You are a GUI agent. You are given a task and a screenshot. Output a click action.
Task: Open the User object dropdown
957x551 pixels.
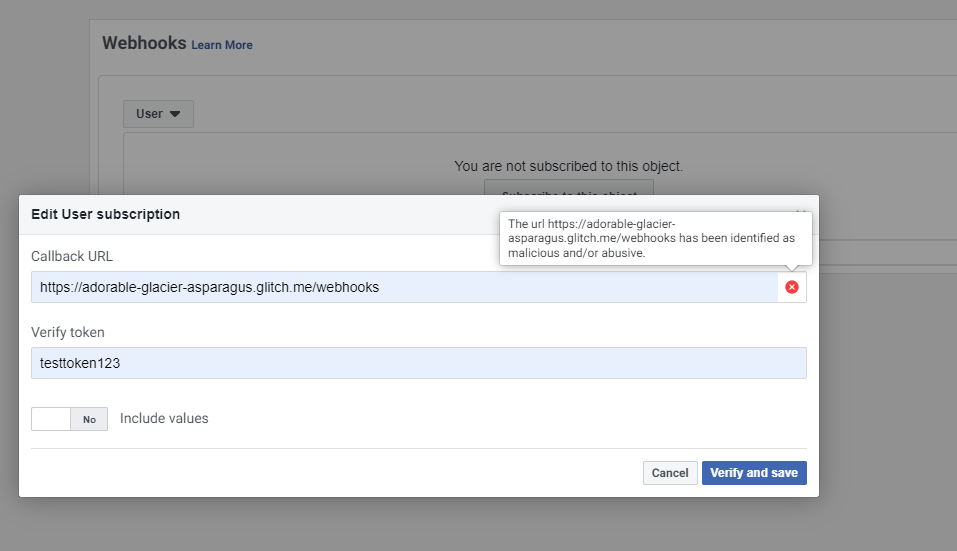(159, 114)
